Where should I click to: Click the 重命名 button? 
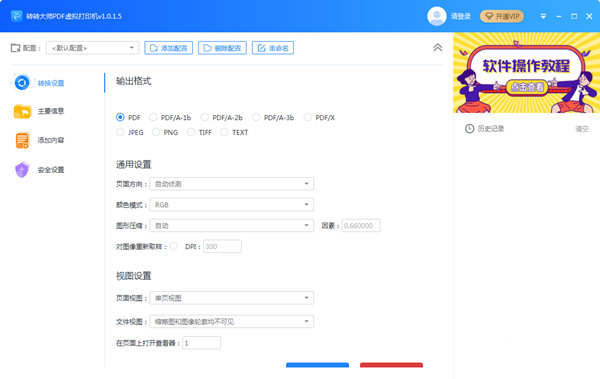pos(273,48)
